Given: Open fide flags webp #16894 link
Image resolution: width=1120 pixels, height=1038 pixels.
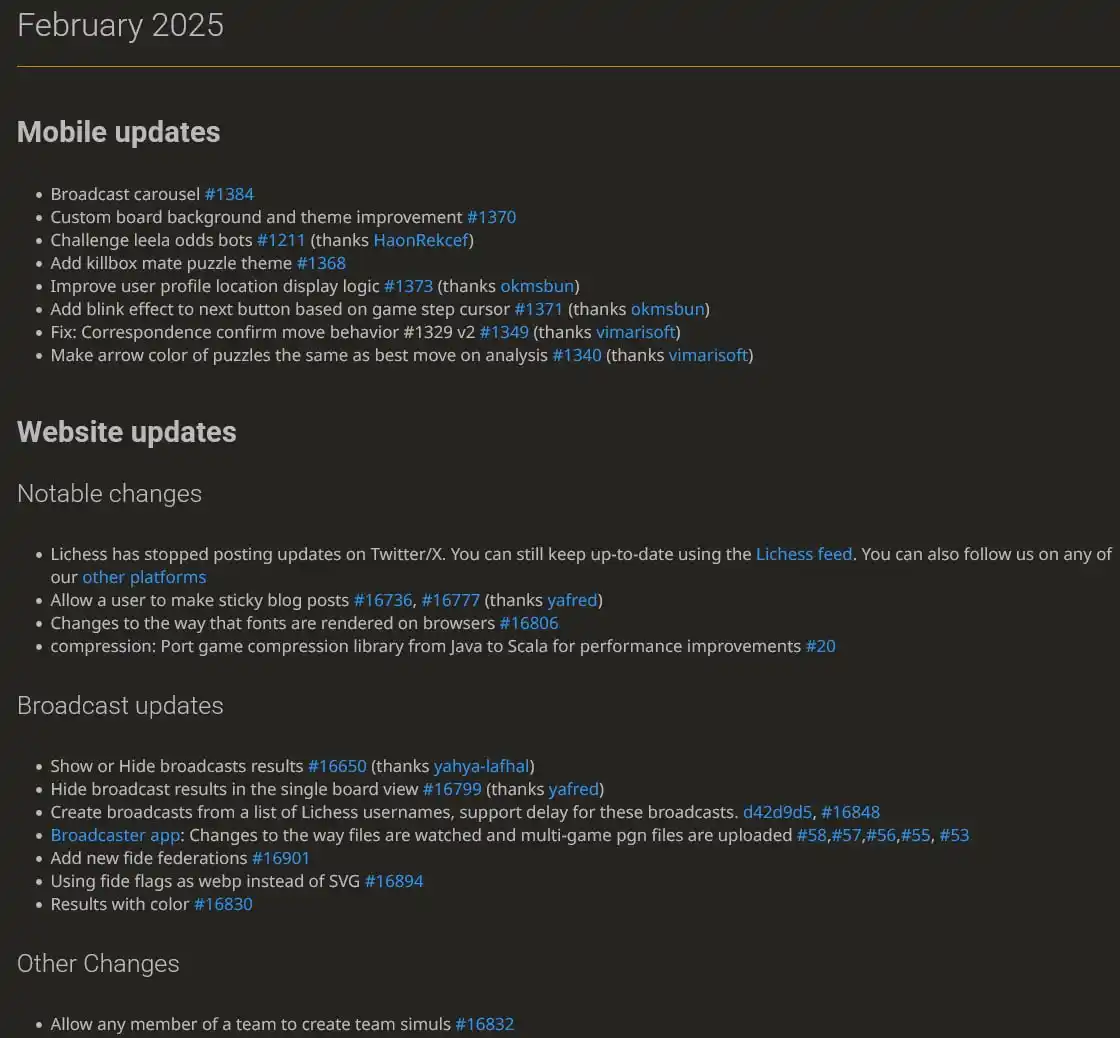Looking at the screenshot, I should click(394, 881).
